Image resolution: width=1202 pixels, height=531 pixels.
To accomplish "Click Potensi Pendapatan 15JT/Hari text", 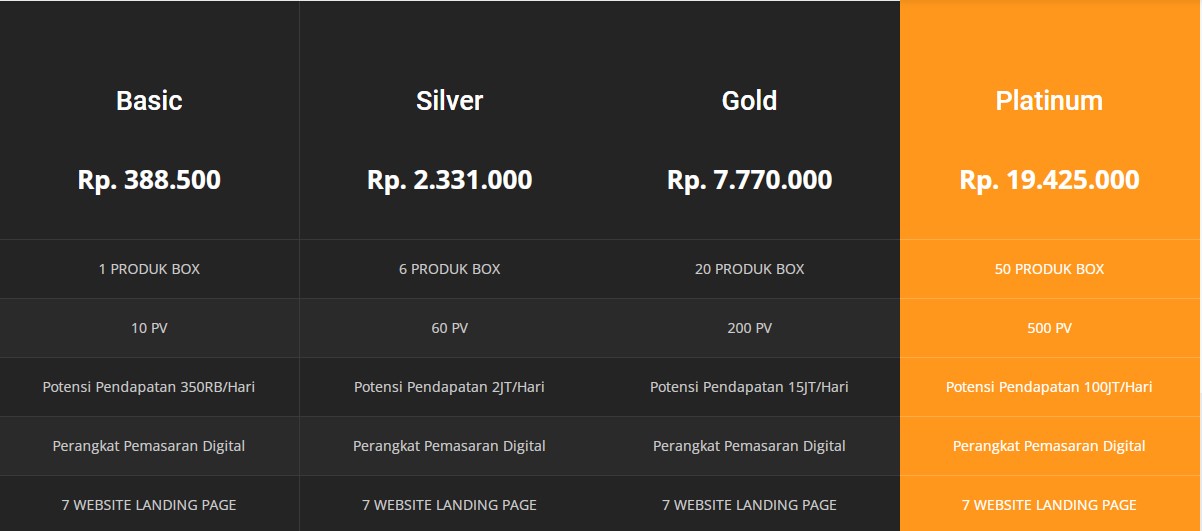I will coord(749,387).
